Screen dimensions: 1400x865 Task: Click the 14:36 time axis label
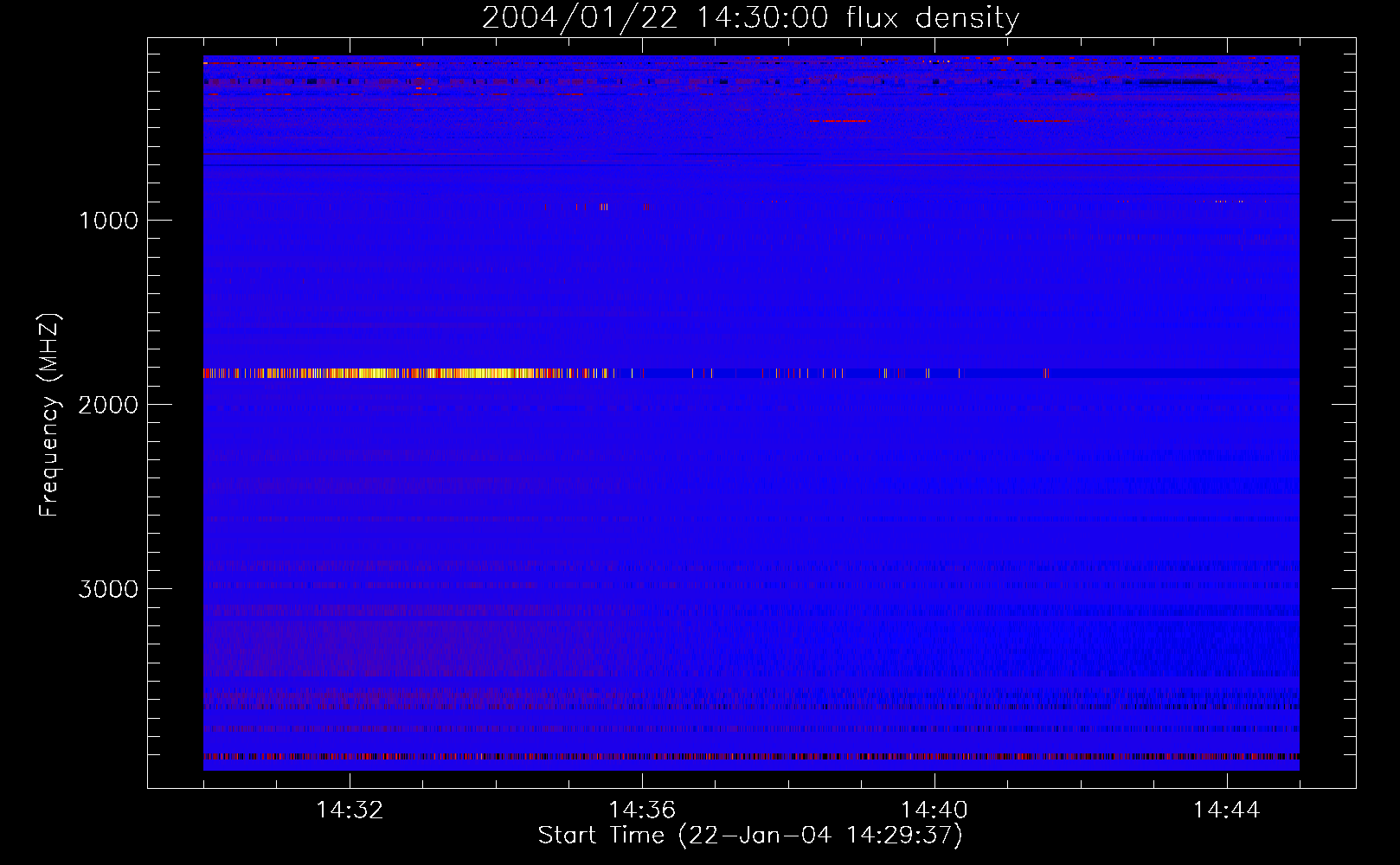point(642,810)
